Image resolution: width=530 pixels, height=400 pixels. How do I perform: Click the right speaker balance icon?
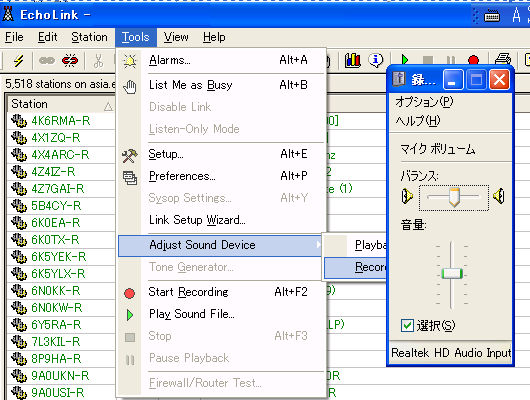click(499, 196)
